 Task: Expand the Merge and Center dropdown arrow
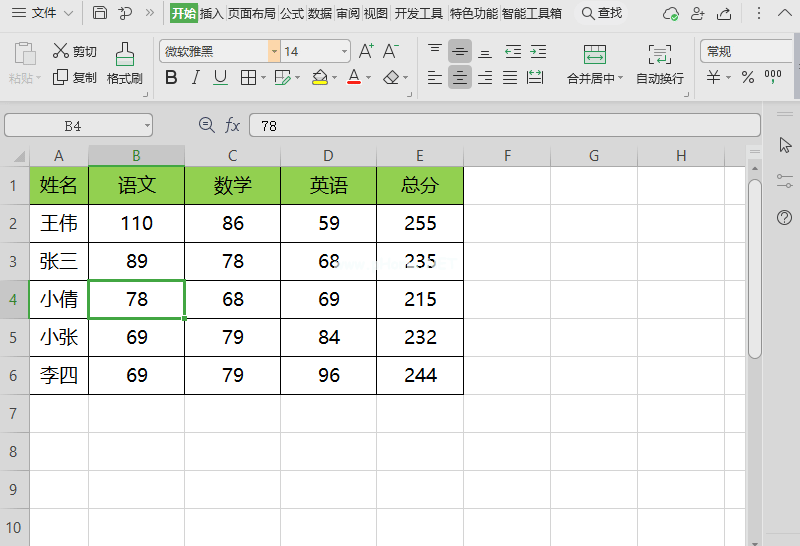tap(620, 78)
